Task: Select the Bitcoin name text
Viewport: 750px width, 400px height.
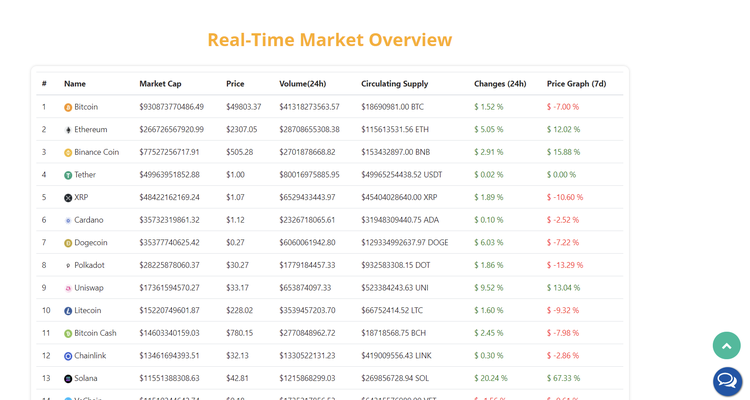Action: (x=86, y=107)
